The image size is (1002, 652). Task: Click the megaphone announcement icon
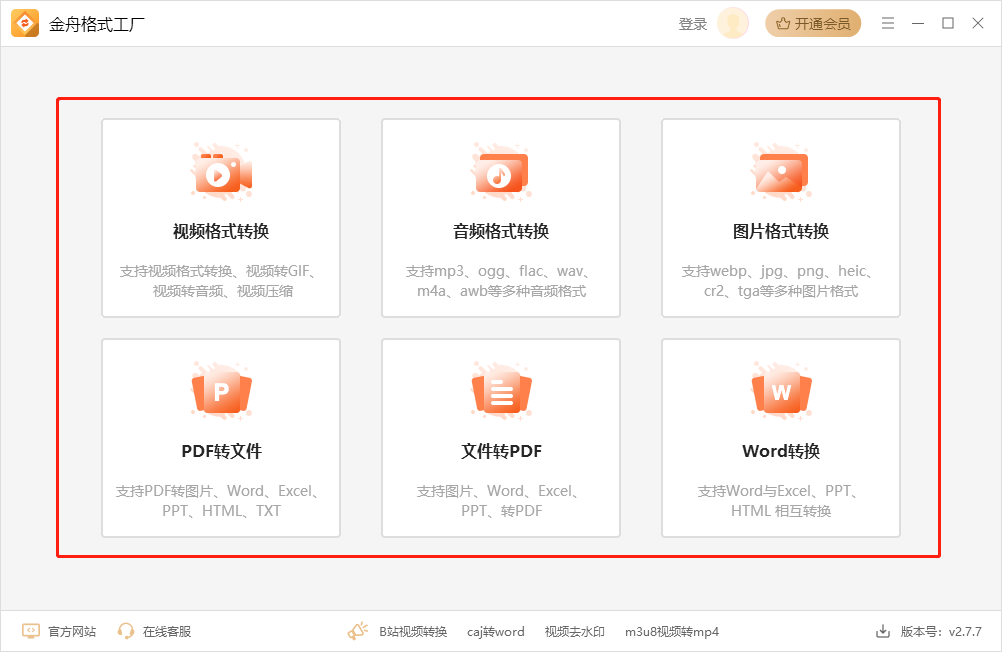[x=358, y=631]
